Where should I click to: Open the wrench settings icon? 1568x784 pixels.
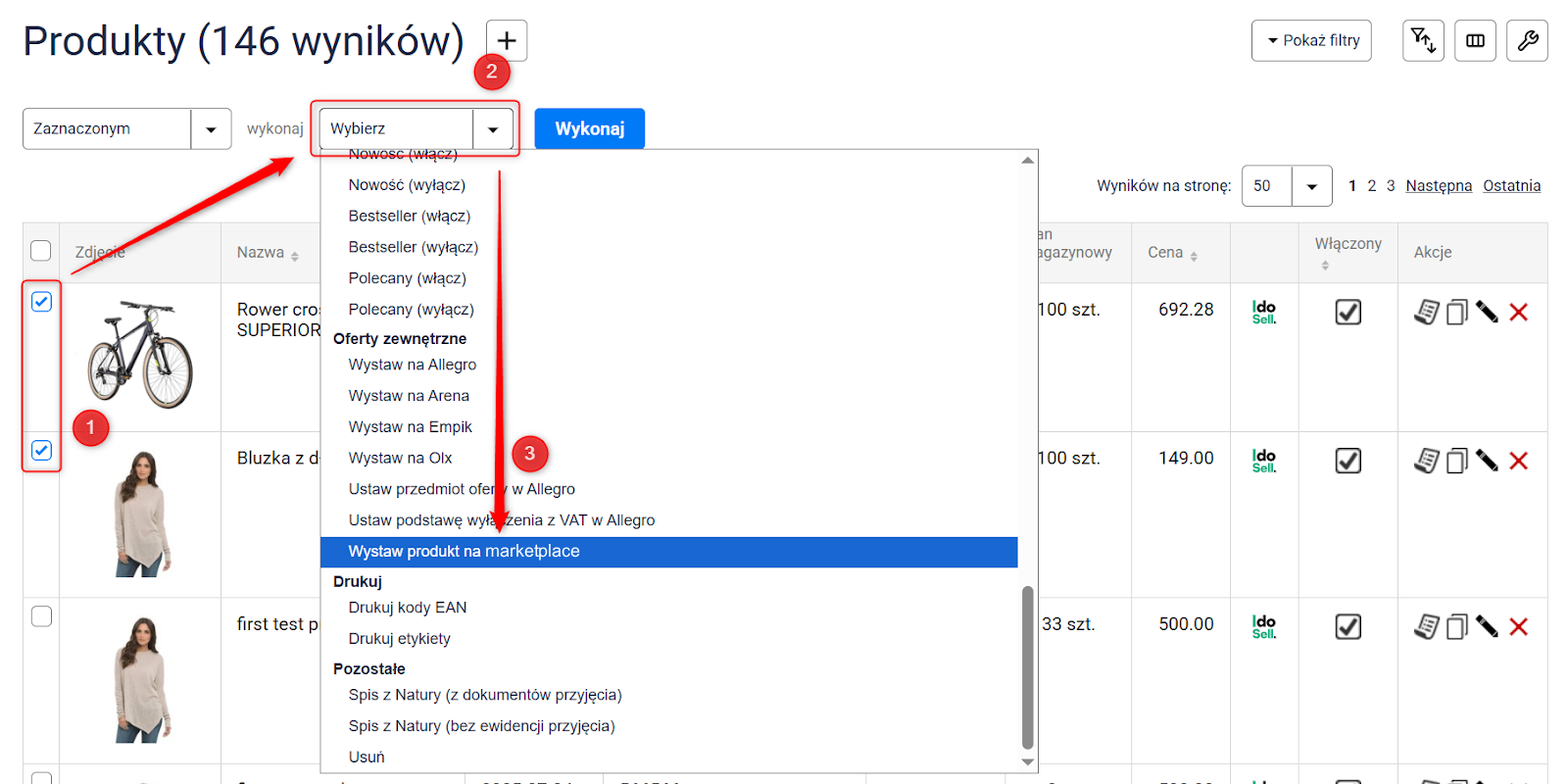point(1527,41)
